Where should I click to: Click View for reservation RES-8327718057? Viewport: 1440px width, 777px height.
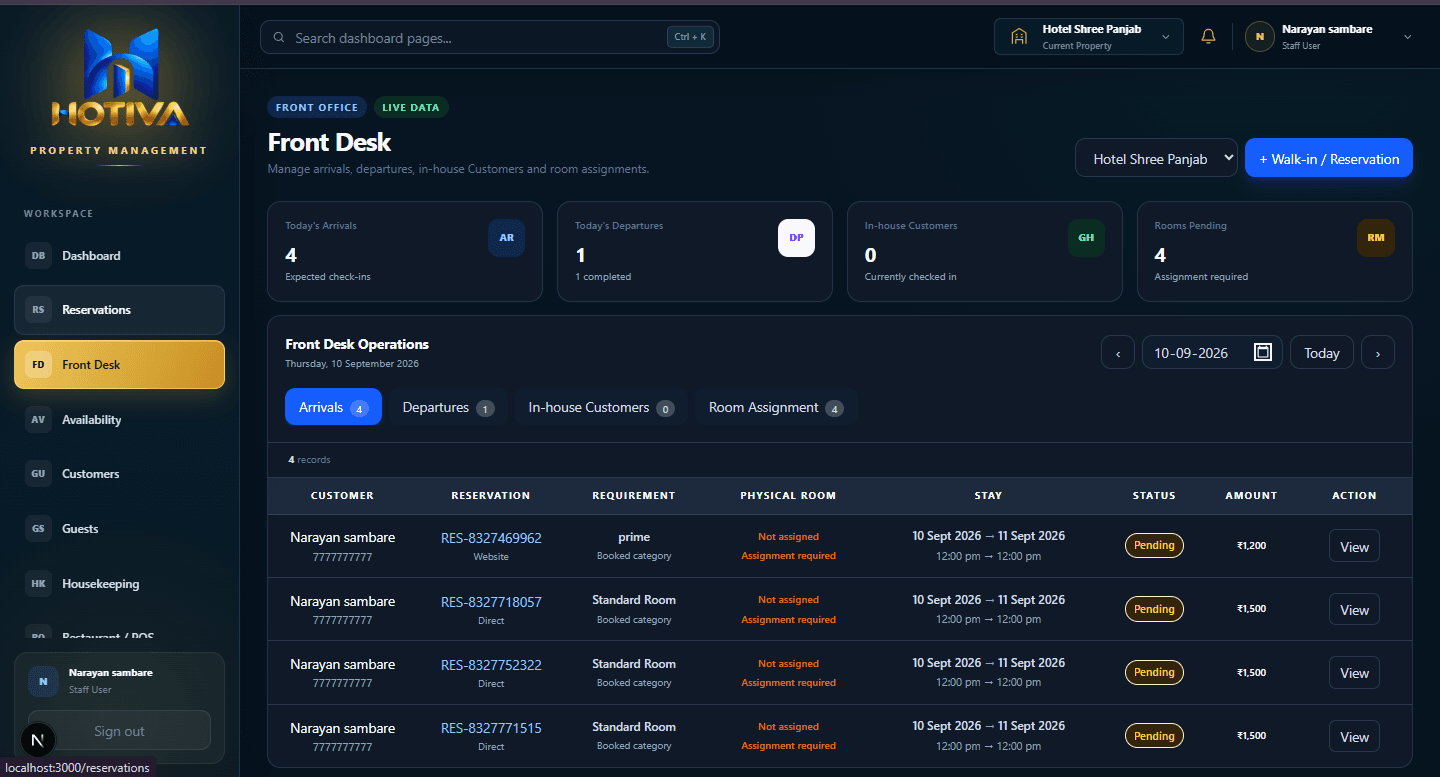1354,609
